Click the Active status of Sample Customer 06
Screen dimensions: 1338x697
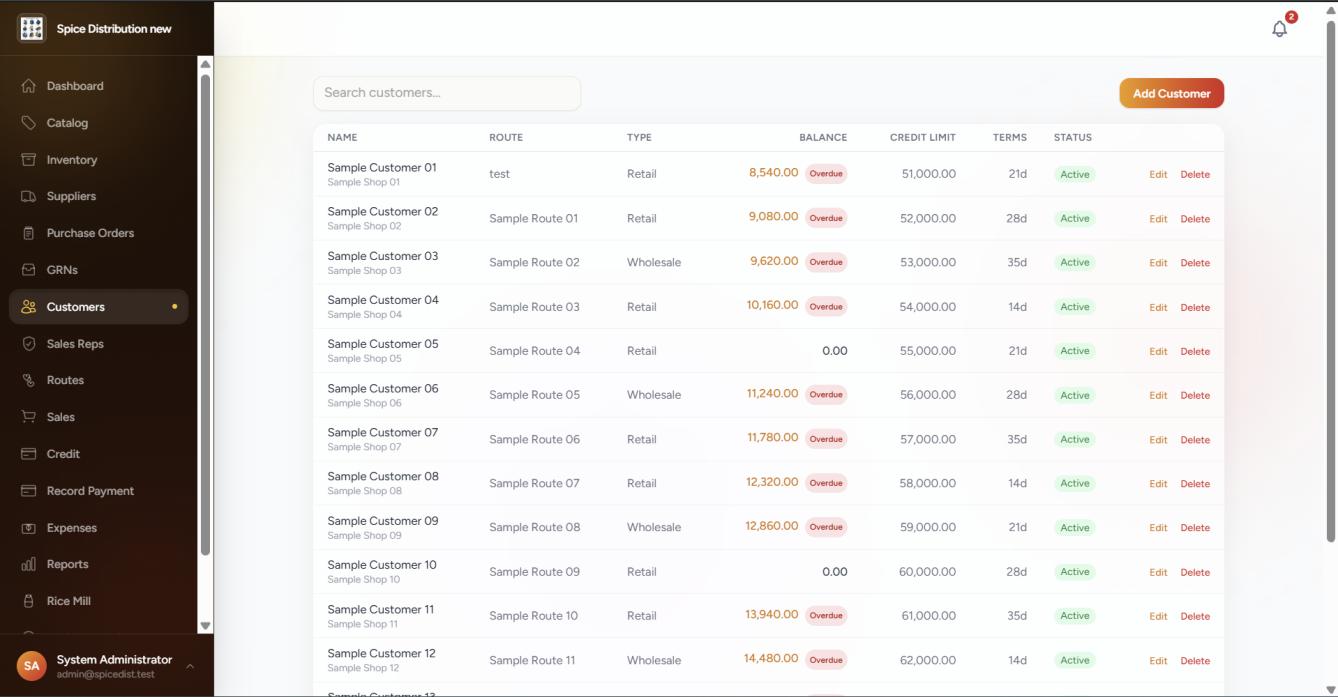point(1075,395)
